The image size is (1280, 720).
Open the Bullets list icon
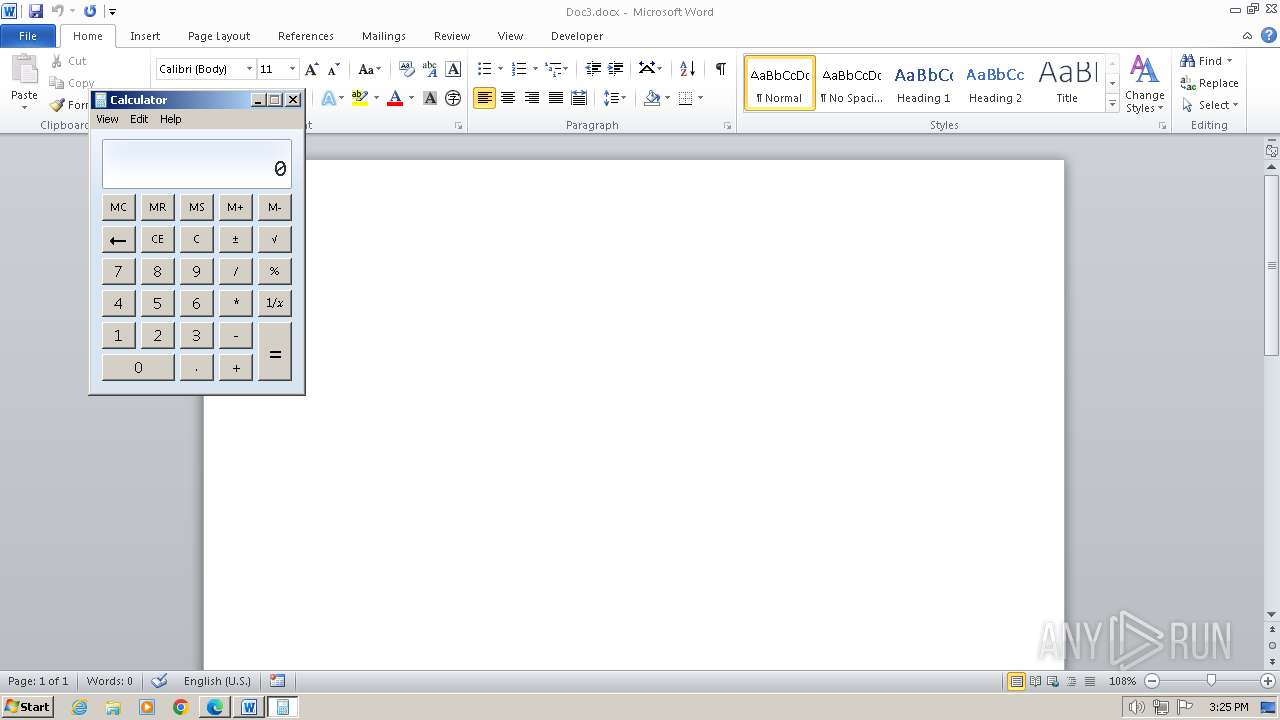click(x=484, y=69)
